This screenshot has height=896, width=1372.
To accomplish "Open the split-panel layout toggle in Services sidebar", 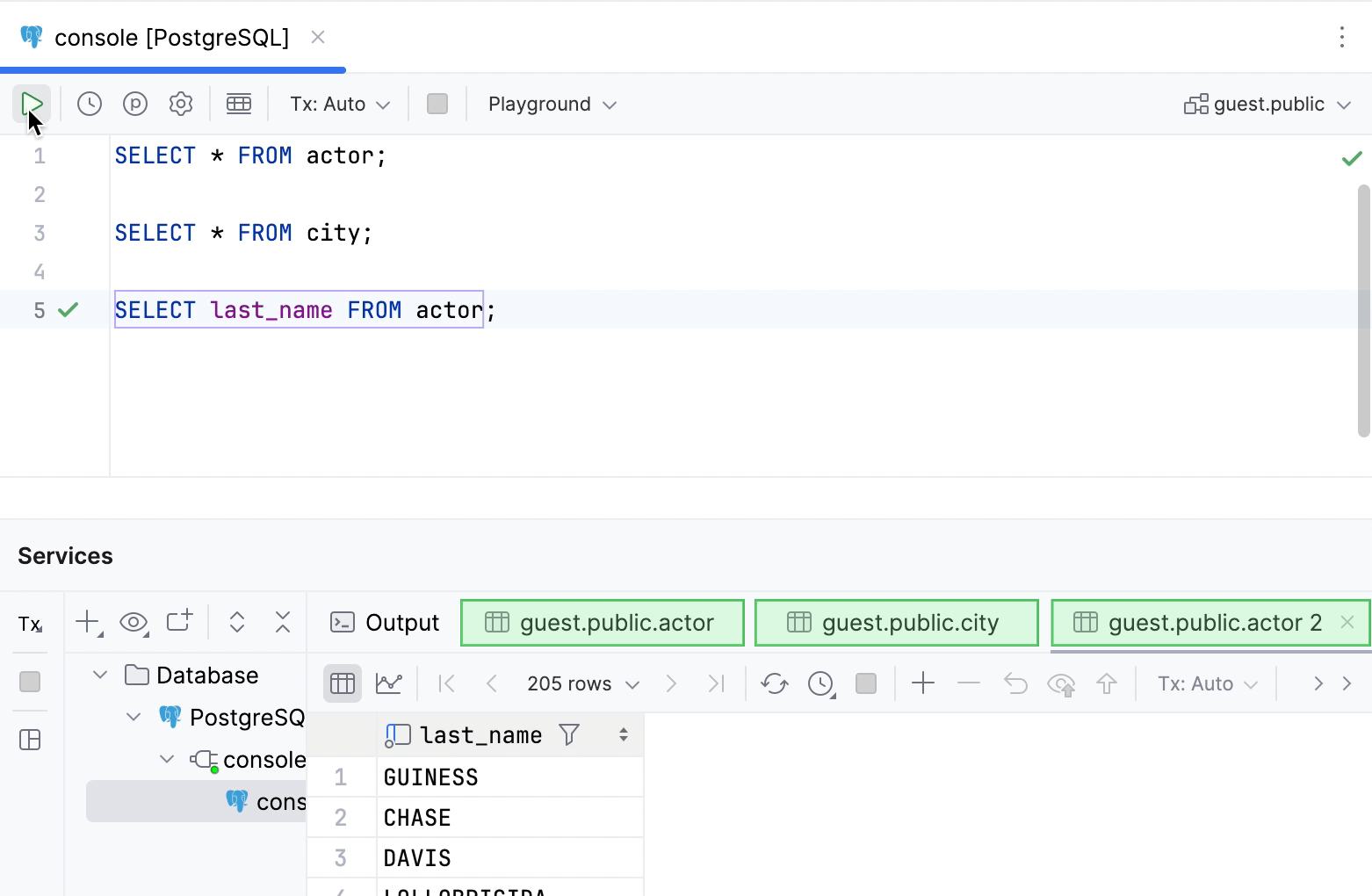I will pos(30,740).
